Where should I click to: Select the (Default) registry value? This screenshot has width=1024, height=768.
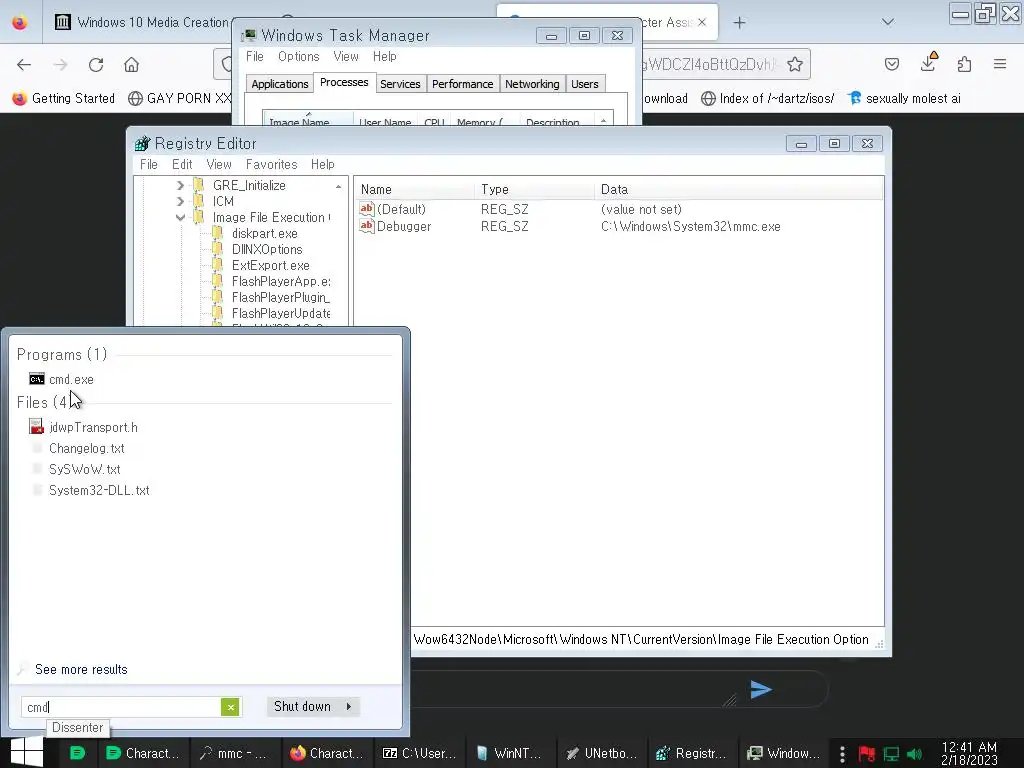[x=401, y=210]
